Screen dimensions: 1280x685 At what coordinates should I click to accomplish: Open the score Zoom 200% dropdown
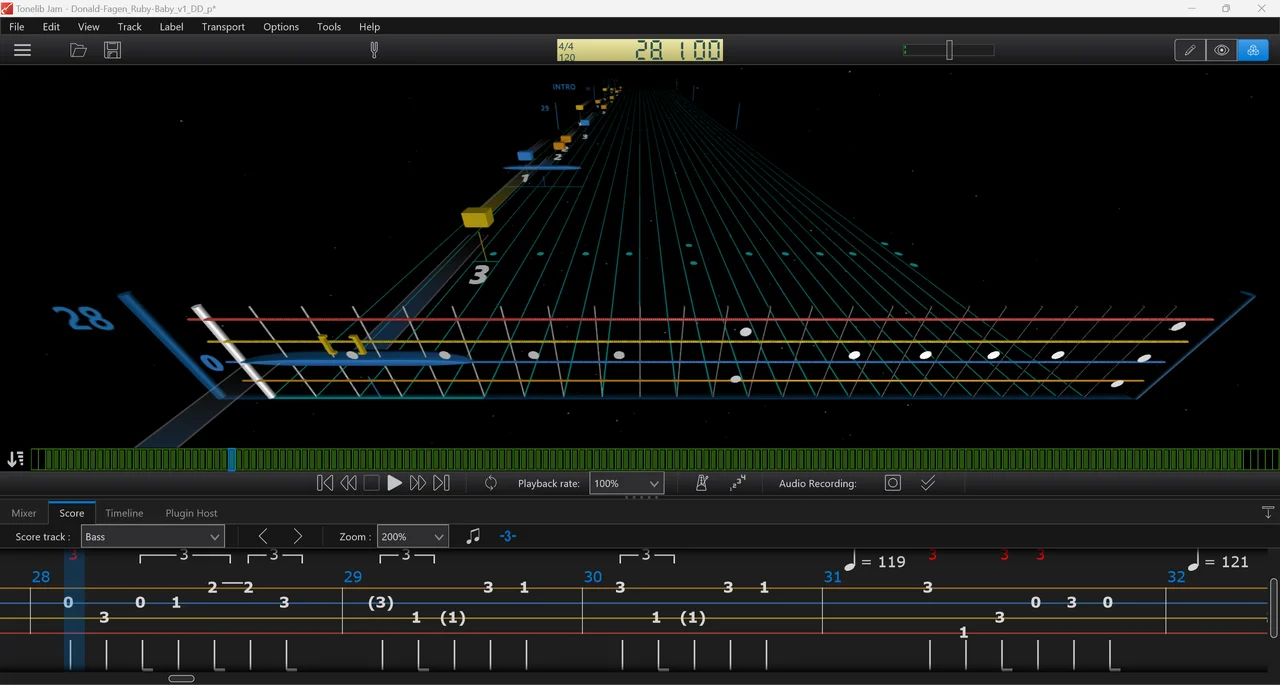click(x=412, y=537)
